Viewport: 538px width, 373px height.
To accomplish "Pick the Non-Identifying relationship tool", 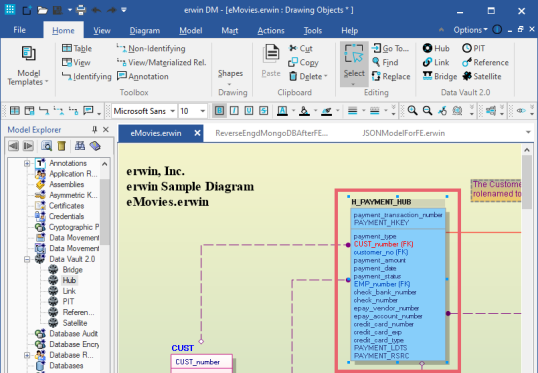I will pos(151,48).
